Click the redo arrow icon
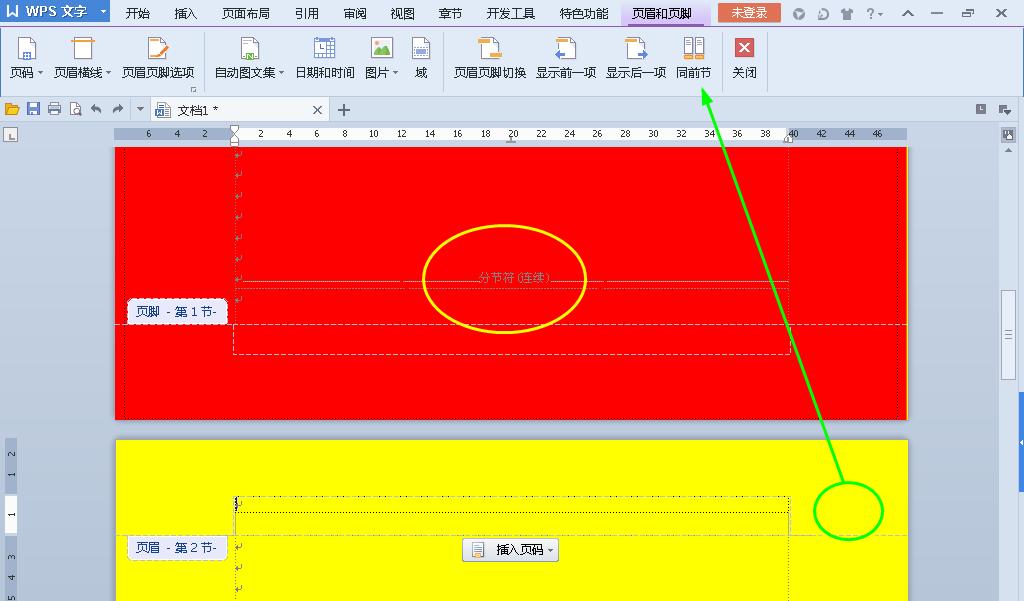 118,109
